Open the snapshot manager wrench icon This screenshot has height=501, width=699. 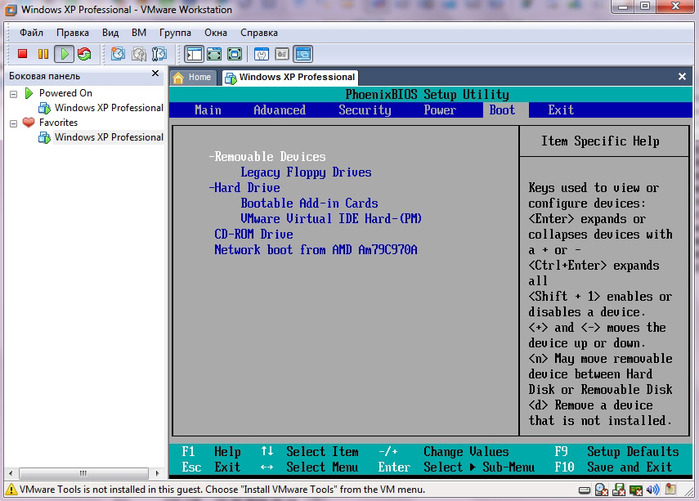pyautogui.click(x=159, y=54)
